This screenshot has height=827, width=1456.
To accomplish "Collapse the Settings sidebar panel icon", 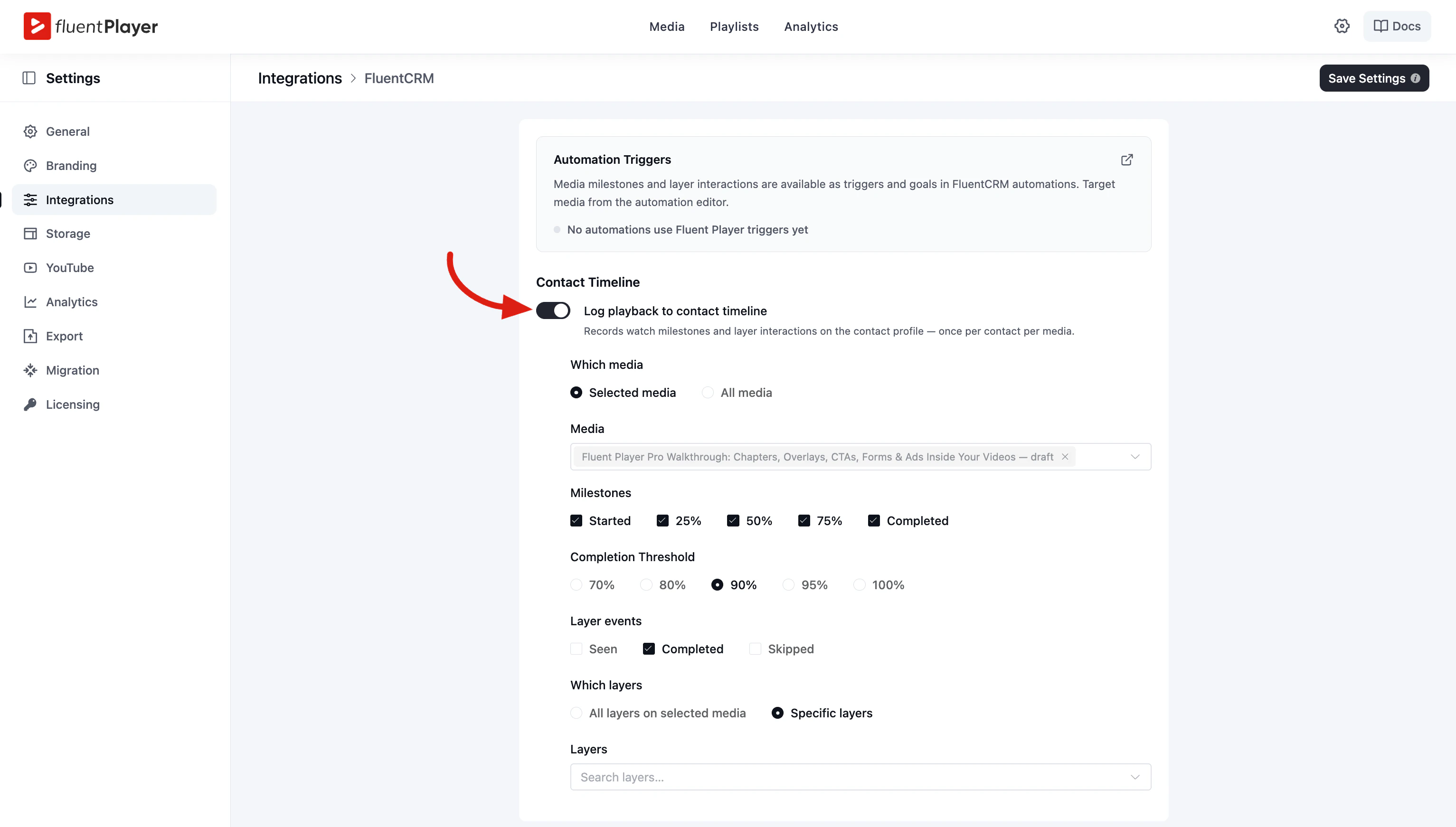I will pyautogui.click(x=29, y=78).
